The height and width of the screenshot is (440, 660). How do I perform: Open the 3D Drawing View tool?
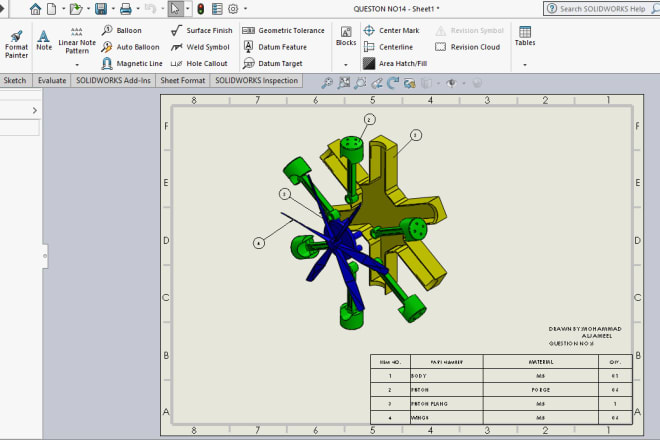point(409,83)
